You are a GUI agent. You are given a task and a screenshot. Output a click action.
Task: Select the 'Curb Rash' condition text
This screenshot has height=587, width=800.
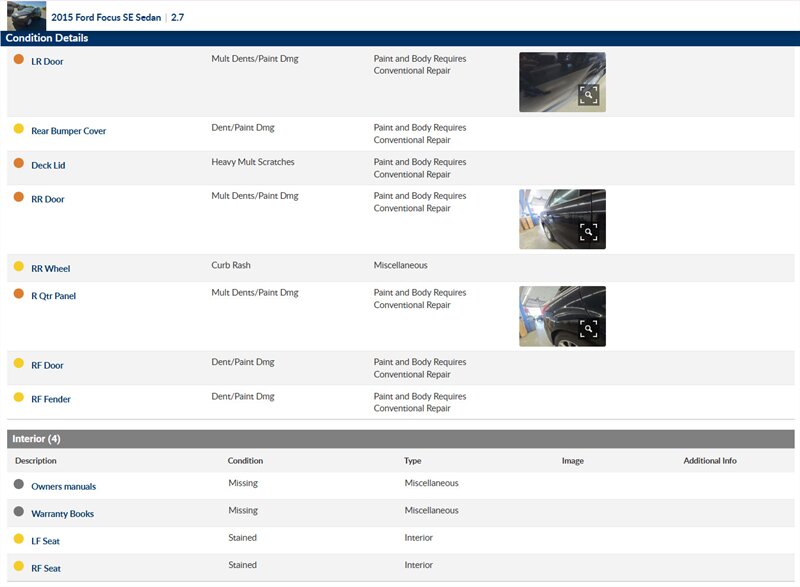coord(231,265)
